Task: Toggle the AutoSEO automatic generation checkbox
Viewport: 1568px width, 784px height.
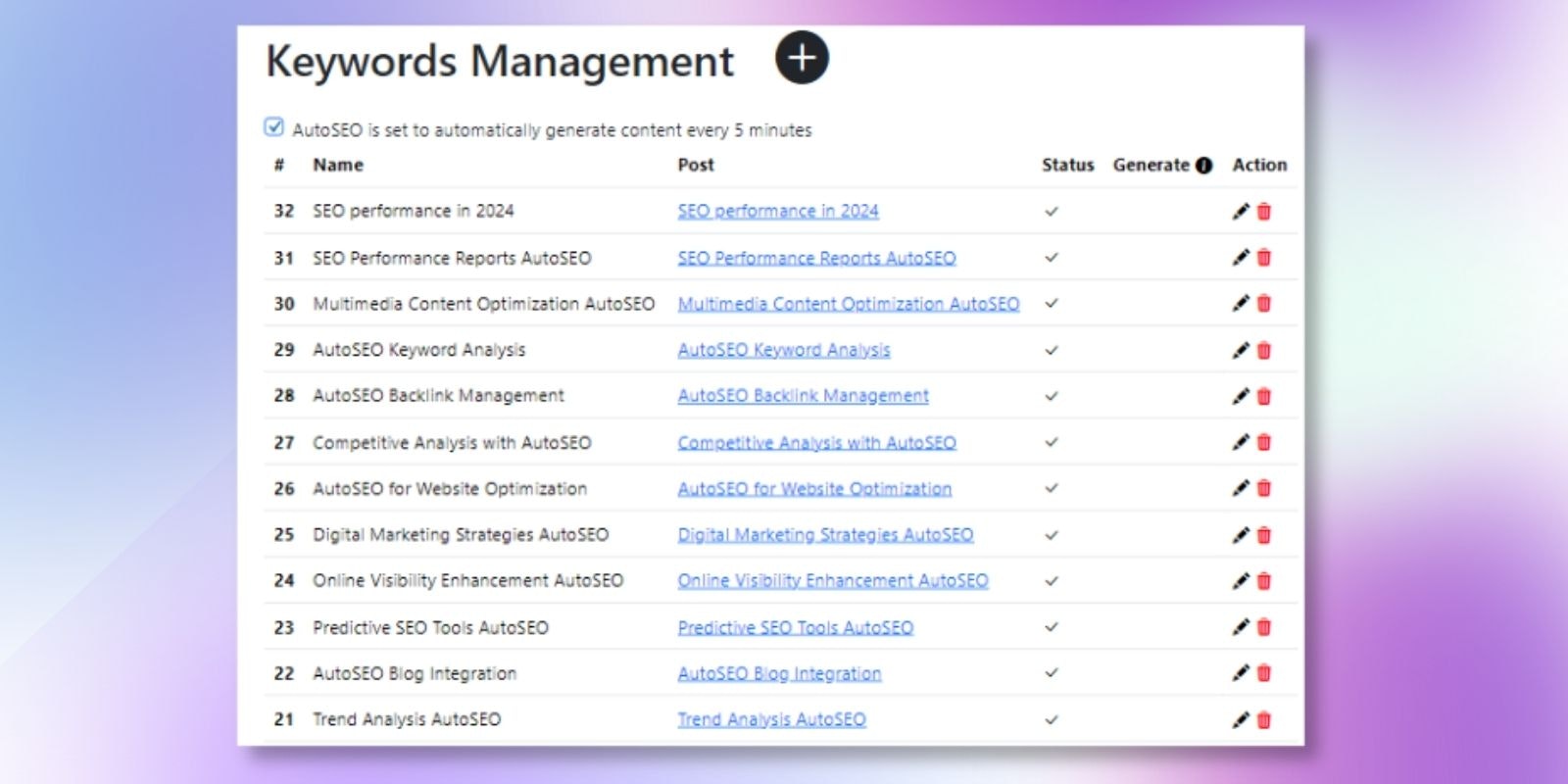Action: [x=274, y=127]
